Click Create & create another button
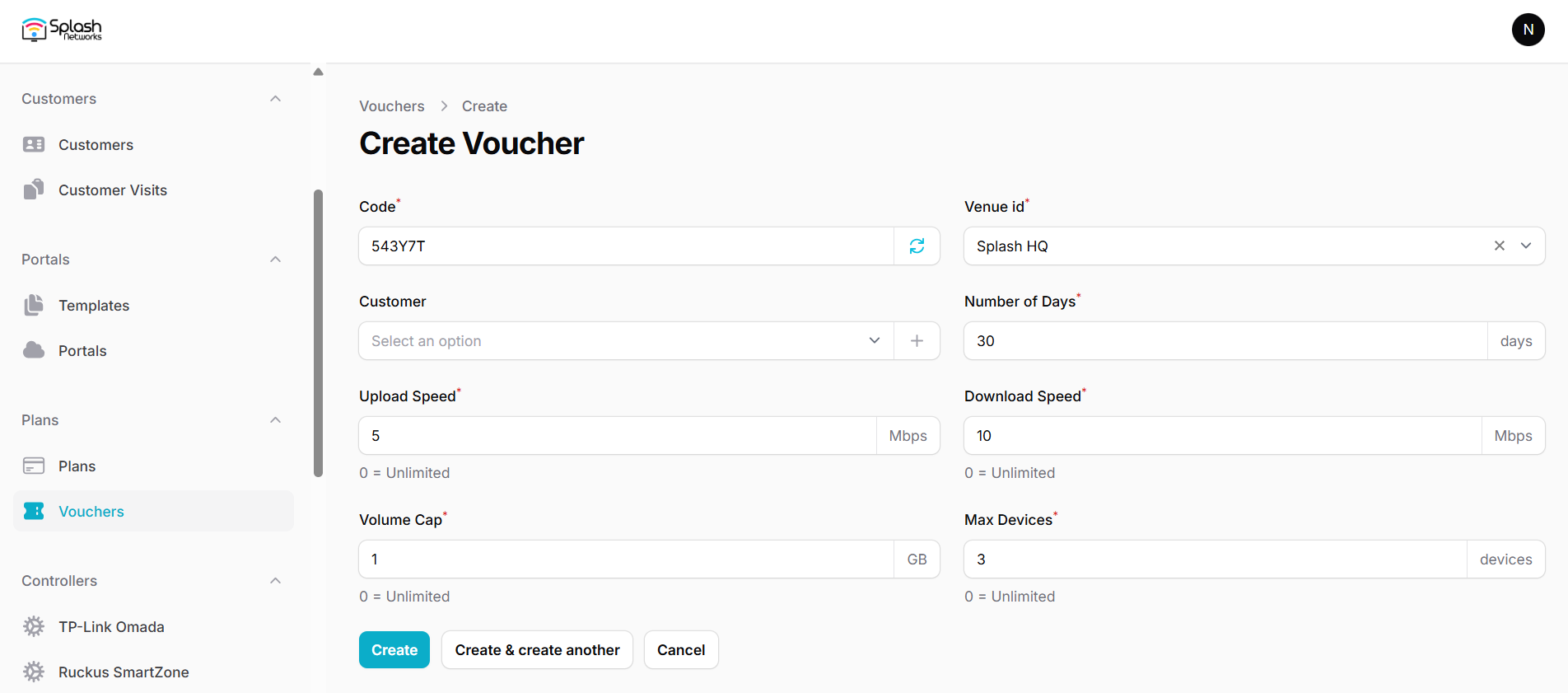 click(537, 650)
